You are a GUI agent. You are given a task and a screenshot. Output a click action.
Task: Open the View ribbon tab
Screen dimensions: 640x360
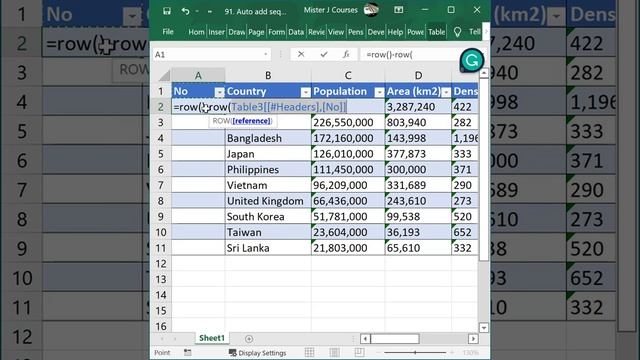(336, 32)
